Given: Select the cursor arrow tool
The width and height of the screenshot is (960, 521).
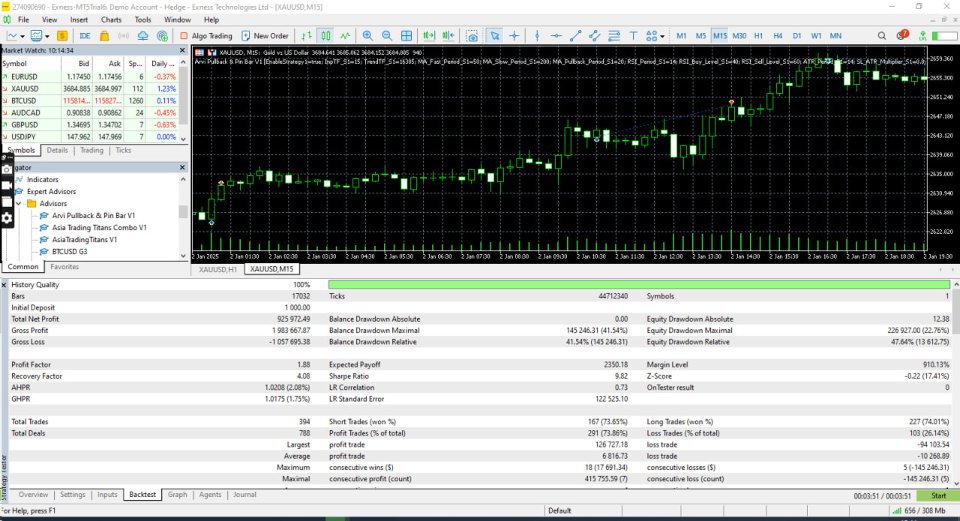Looking at the screenshot, I should click(495, 36).
